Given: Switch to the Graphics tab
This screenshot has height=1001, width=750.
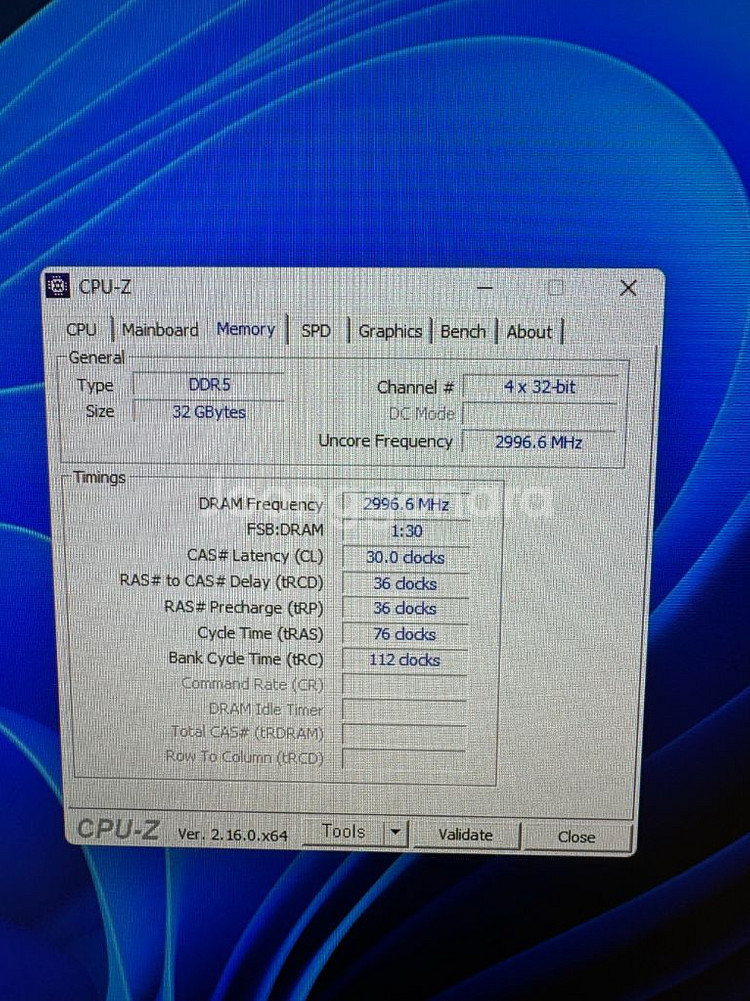Looking at the screenshot, I should [x=390, y=331].
